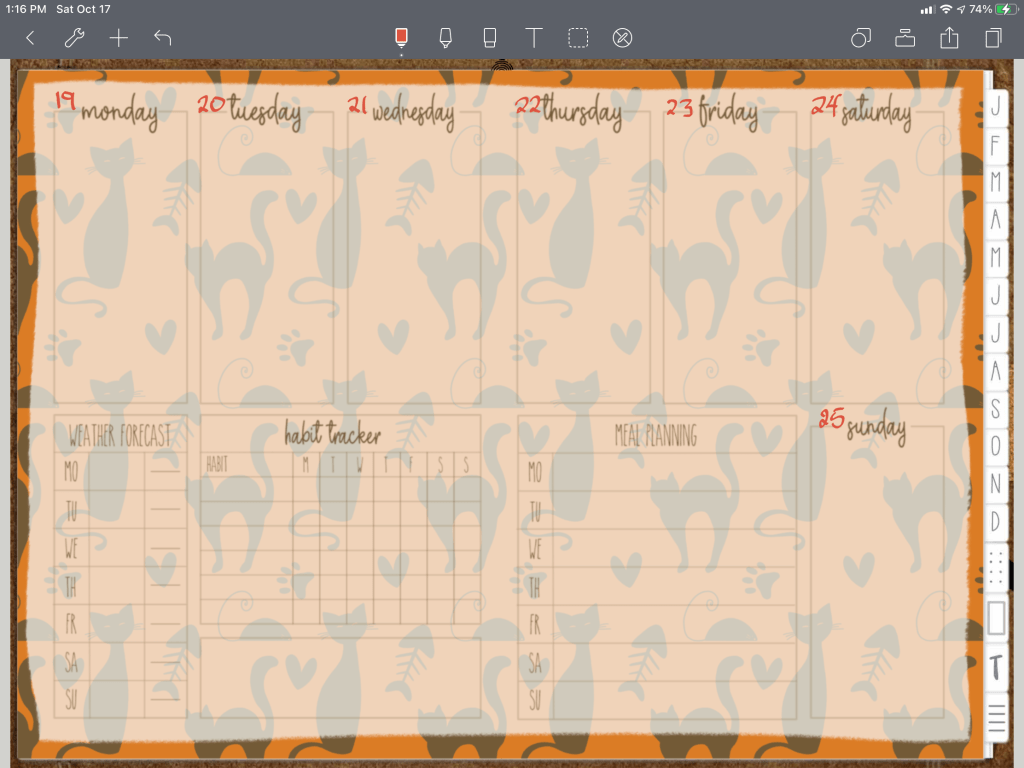The height and width of the screenshot is (768, 1024).
Task: Go to the S month tab
Action: pos(995,409)
